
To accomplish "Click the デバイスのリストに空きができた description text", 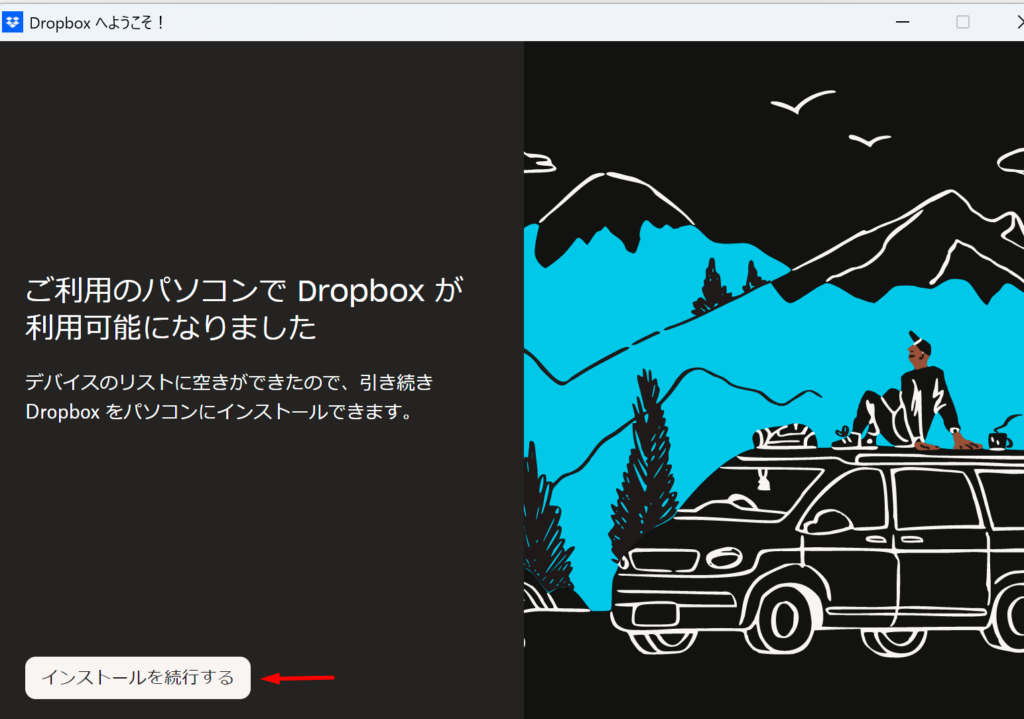I will 229,396.
